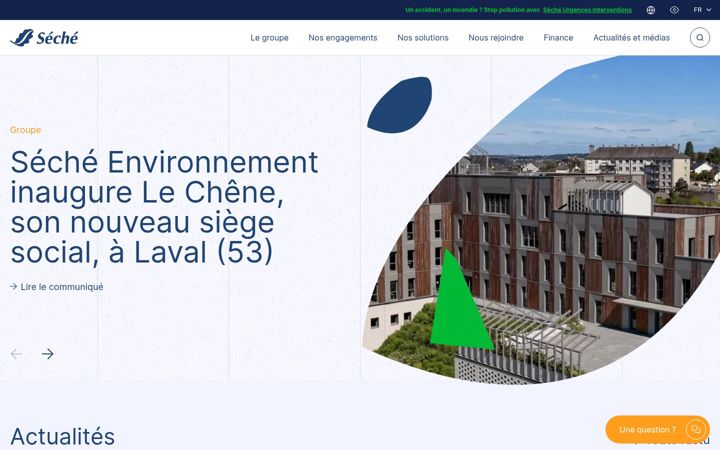Go to next slide arrow

click(48, 354)
